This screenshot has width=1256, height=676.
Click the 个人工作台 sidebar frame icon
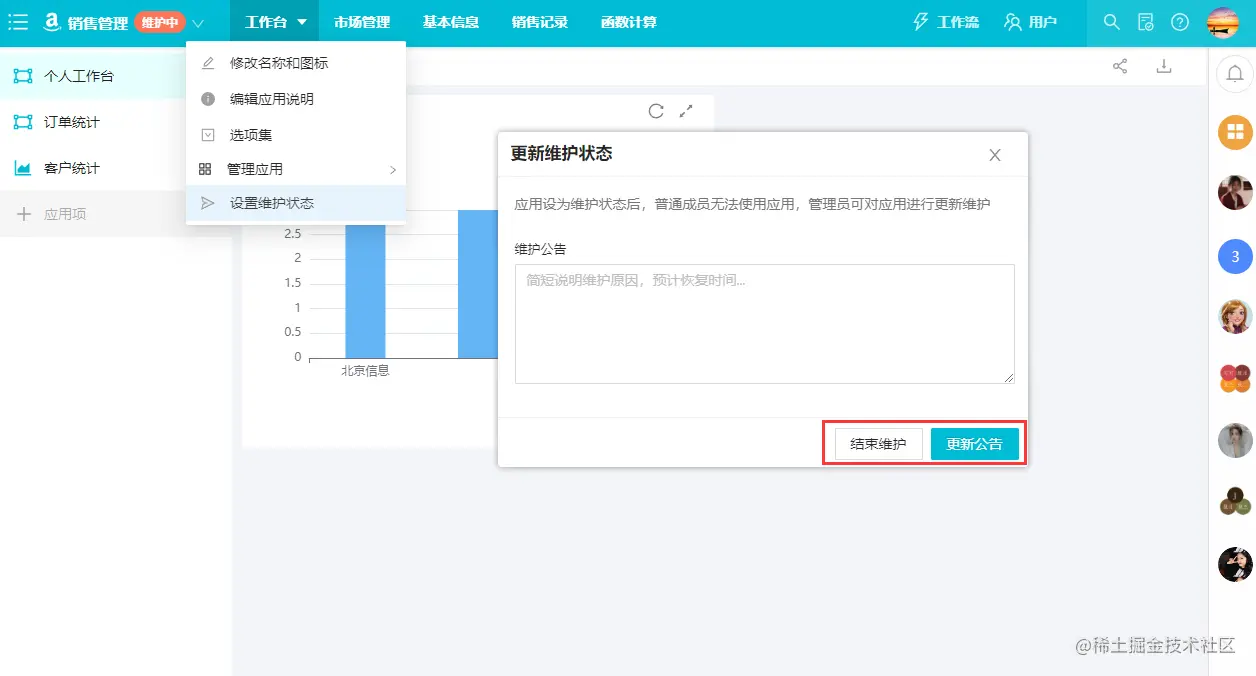(x=23, y=76)
